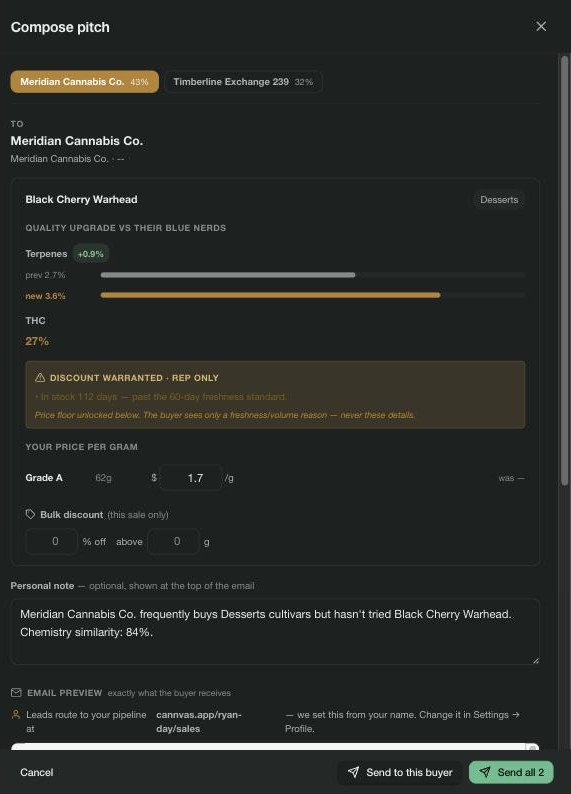
Task: Click the email preview envelope icon
Action: [16, 692]
